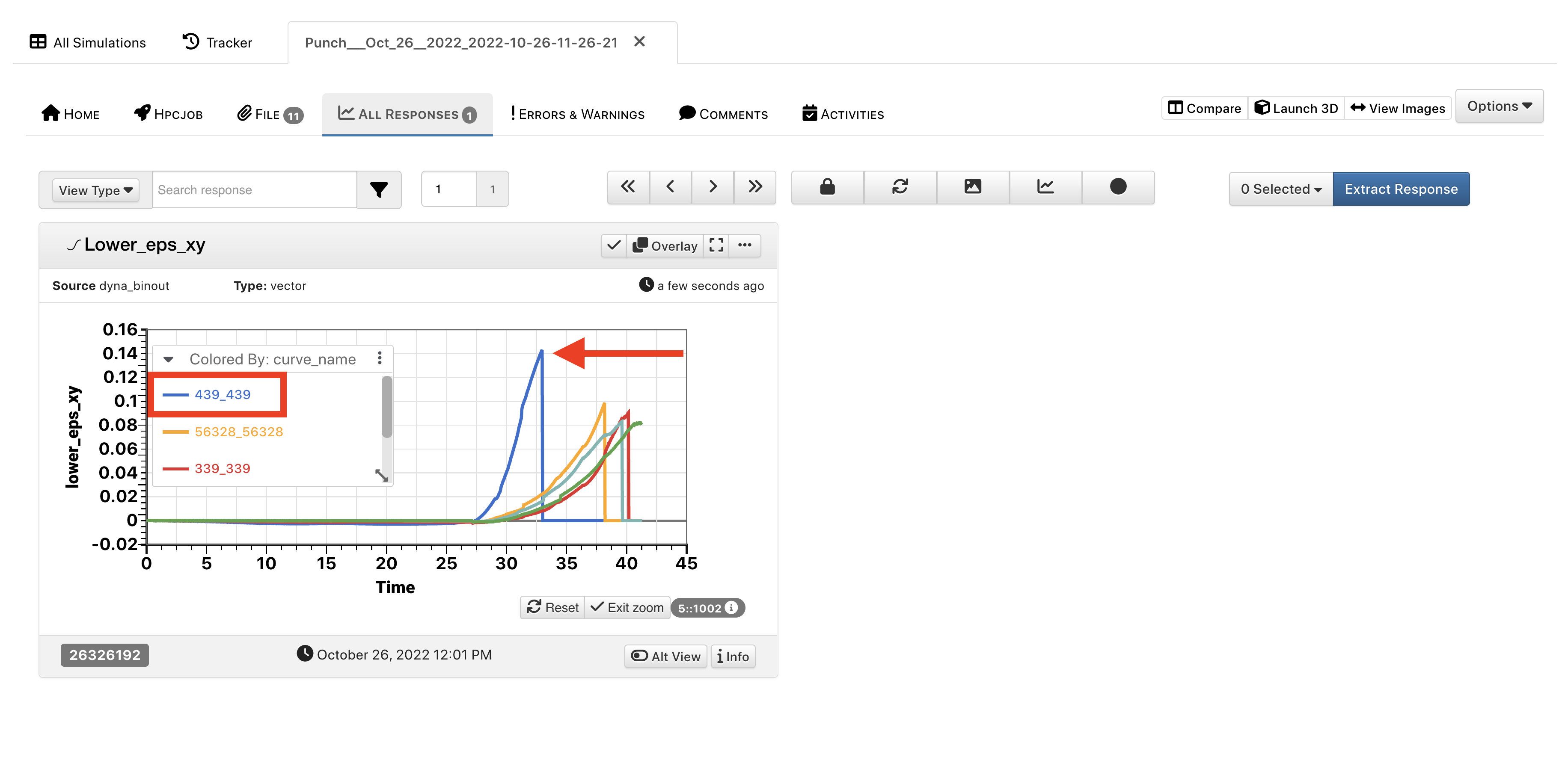The height and width of the screenshot is (763, 1568).
Task: Toggle visibility of curve 56328_56328 in the legend
Action: [238, 432]
